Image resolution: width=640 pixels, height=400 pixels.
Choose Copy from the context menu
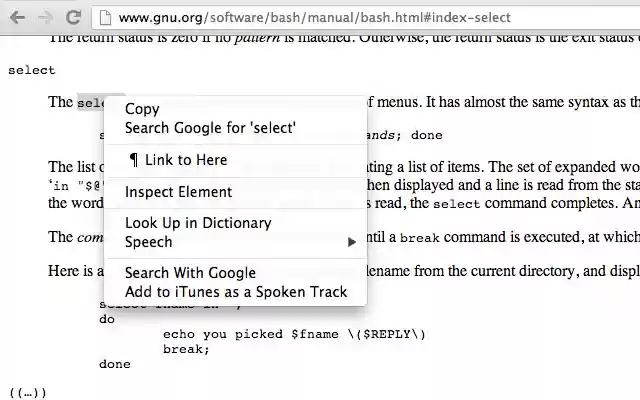[141, 109]
